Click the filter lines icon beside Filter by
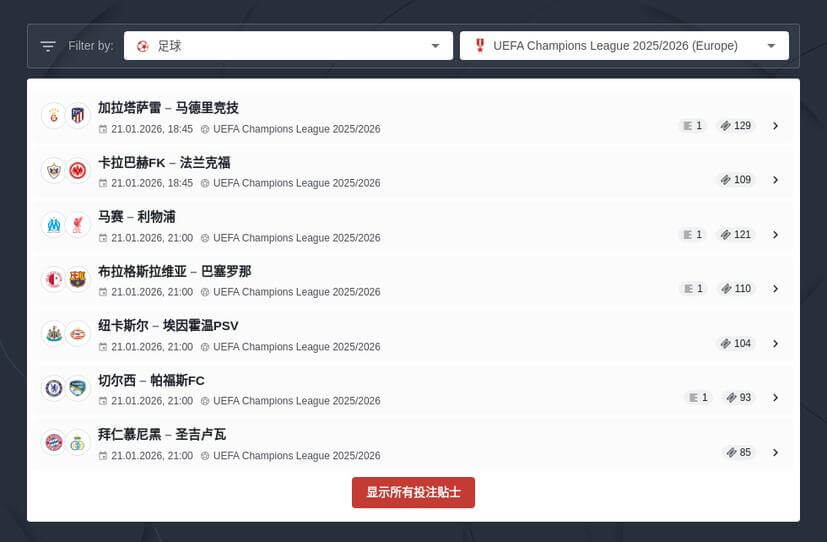This screenshot has width=827, height=542. coord(48,46)
